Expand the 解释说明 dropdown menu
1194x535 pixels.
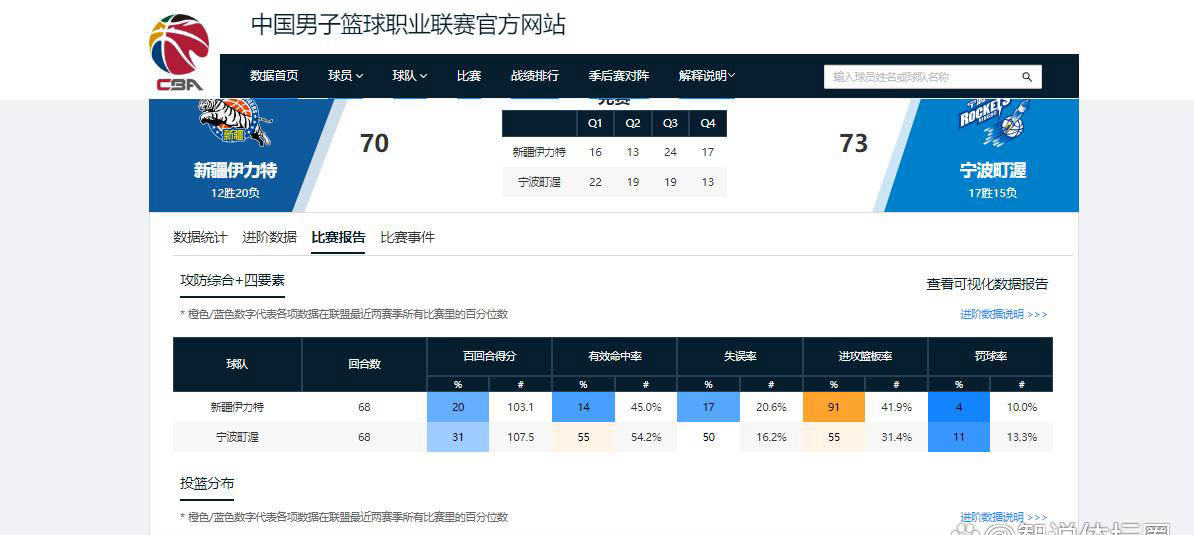point(707,76)
